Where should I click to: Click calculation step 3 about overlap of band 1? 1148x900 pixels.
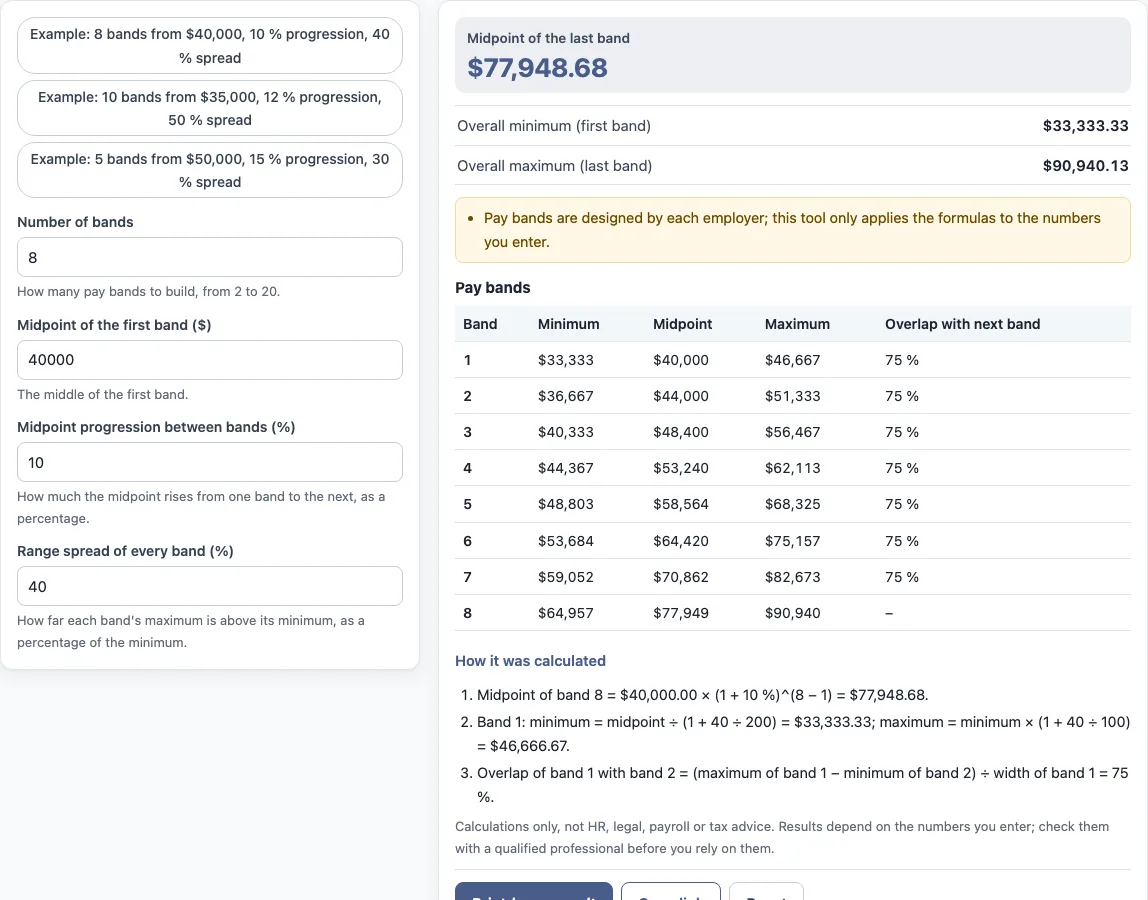click(x=802, y=784)
